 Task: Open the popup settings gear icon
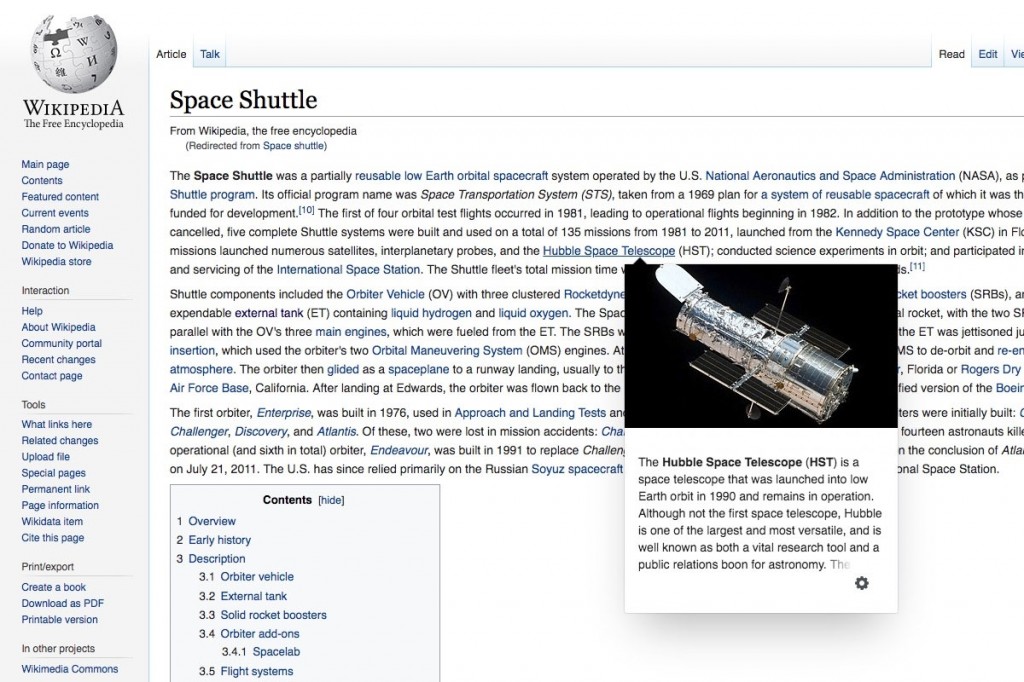coord(861,583)
